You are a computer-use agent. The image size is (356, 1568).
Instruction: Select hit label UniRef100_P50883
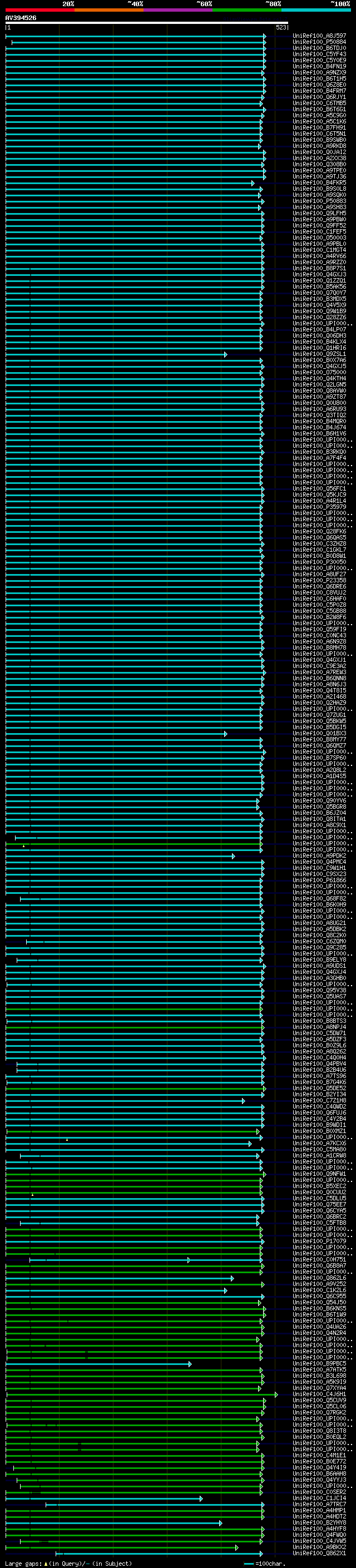point(319,201)
